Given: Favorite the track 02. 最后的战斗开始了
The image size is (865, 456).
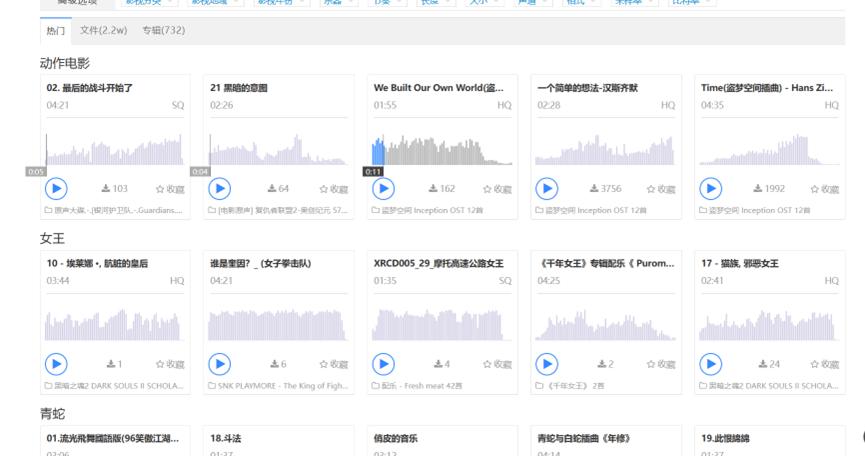Looking at the screenshot, I should point(170,189).
